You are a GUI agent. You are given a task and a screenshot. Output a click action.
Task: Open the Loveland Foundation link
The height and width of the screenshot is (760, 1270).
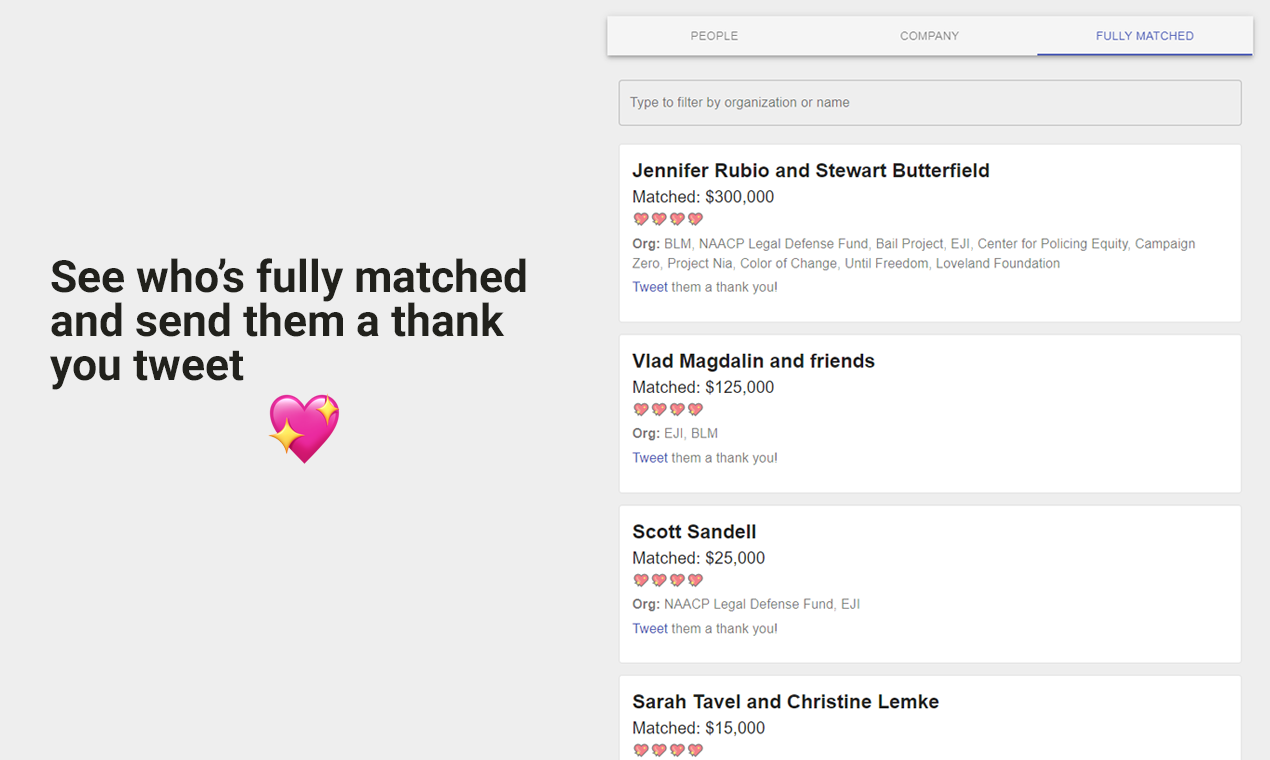click(x=997, y=263)
